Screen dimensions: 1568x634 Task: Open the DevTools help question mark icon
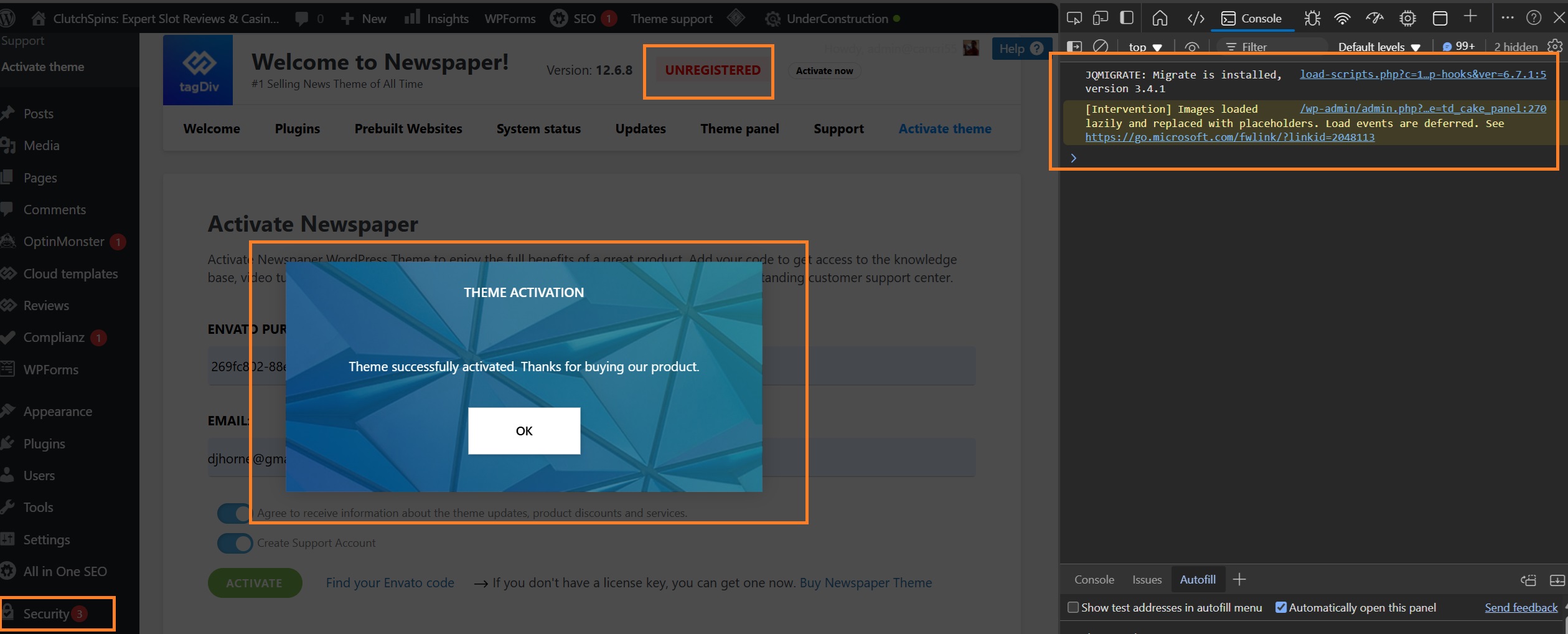click(x=1534, y=17)
